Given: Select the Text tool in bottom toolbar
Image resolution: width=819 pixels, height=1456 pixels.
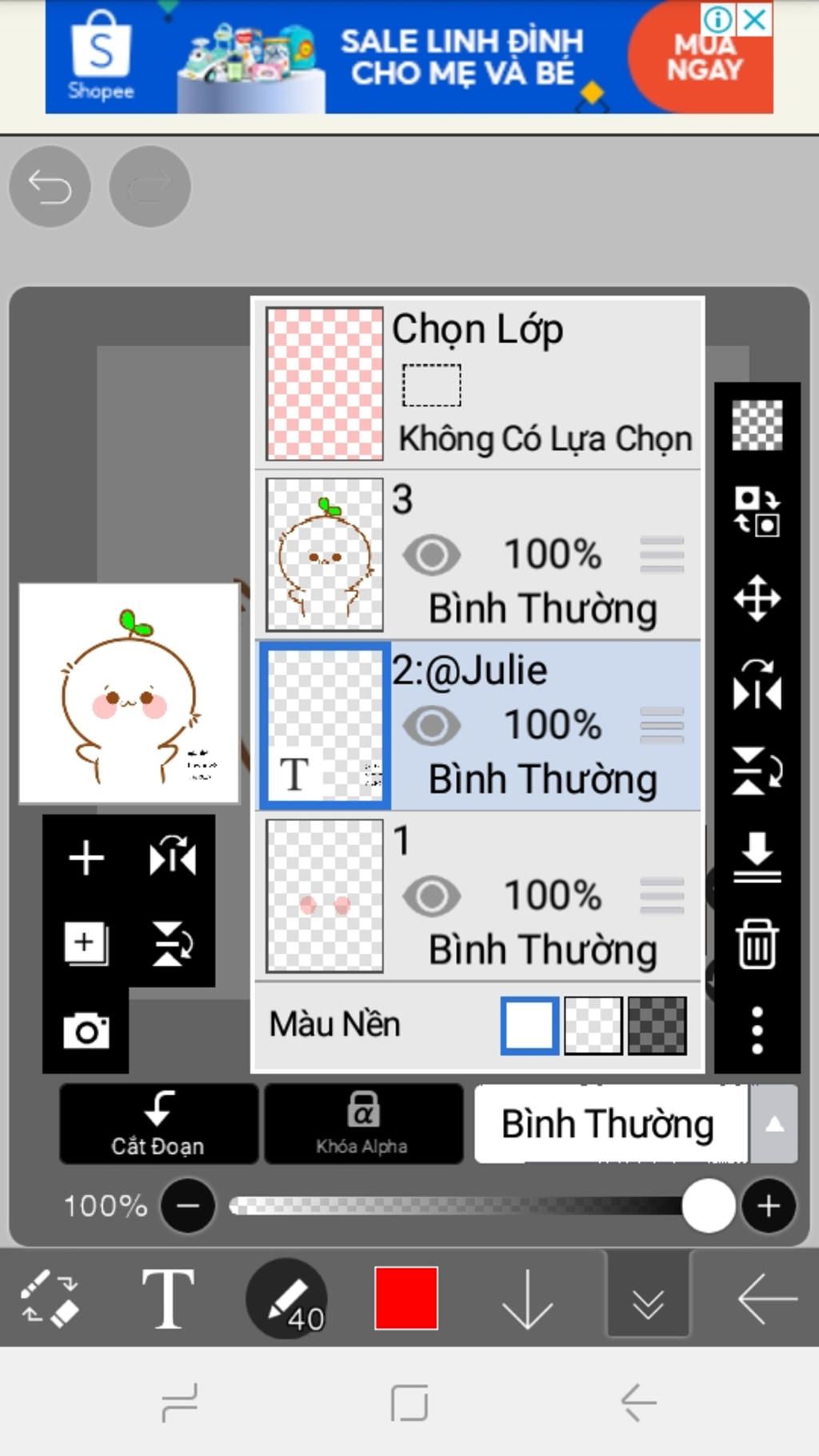Looking at the screenshot, I should (168, 1298).
